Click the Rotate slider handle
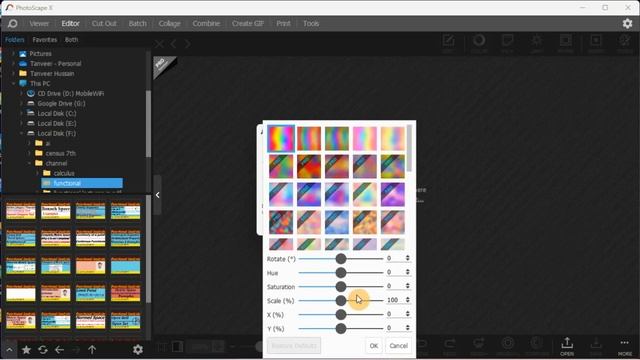 [x=341, y=259]
